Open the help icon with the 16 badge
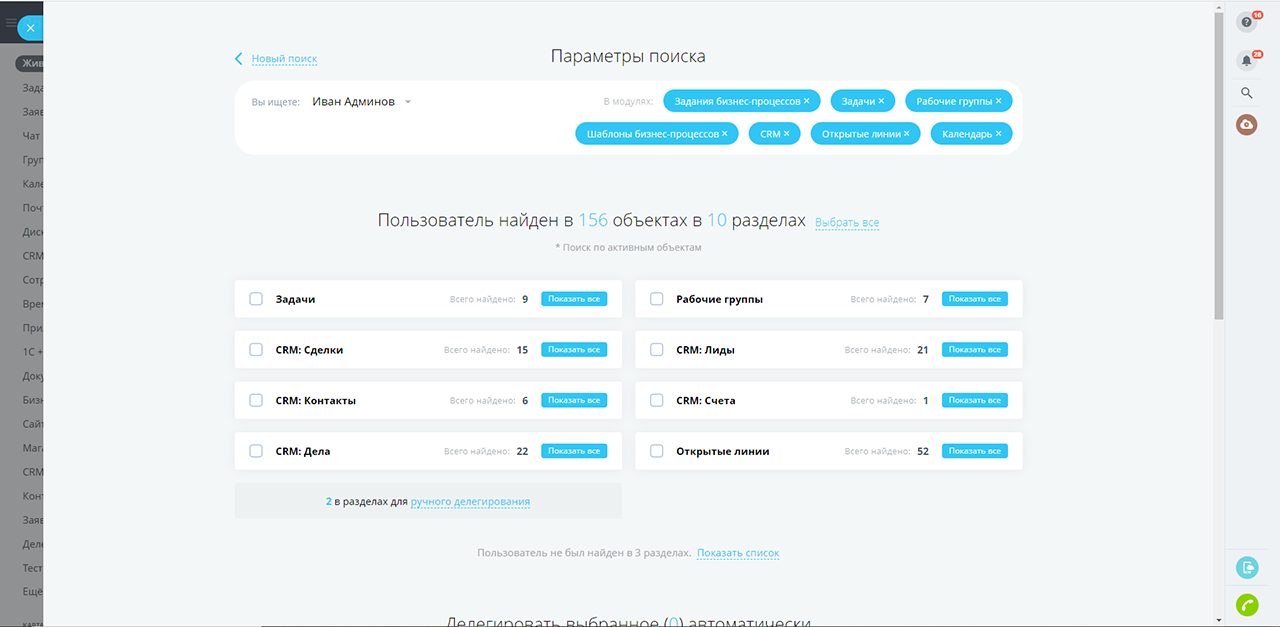 tap(1246, 22)
